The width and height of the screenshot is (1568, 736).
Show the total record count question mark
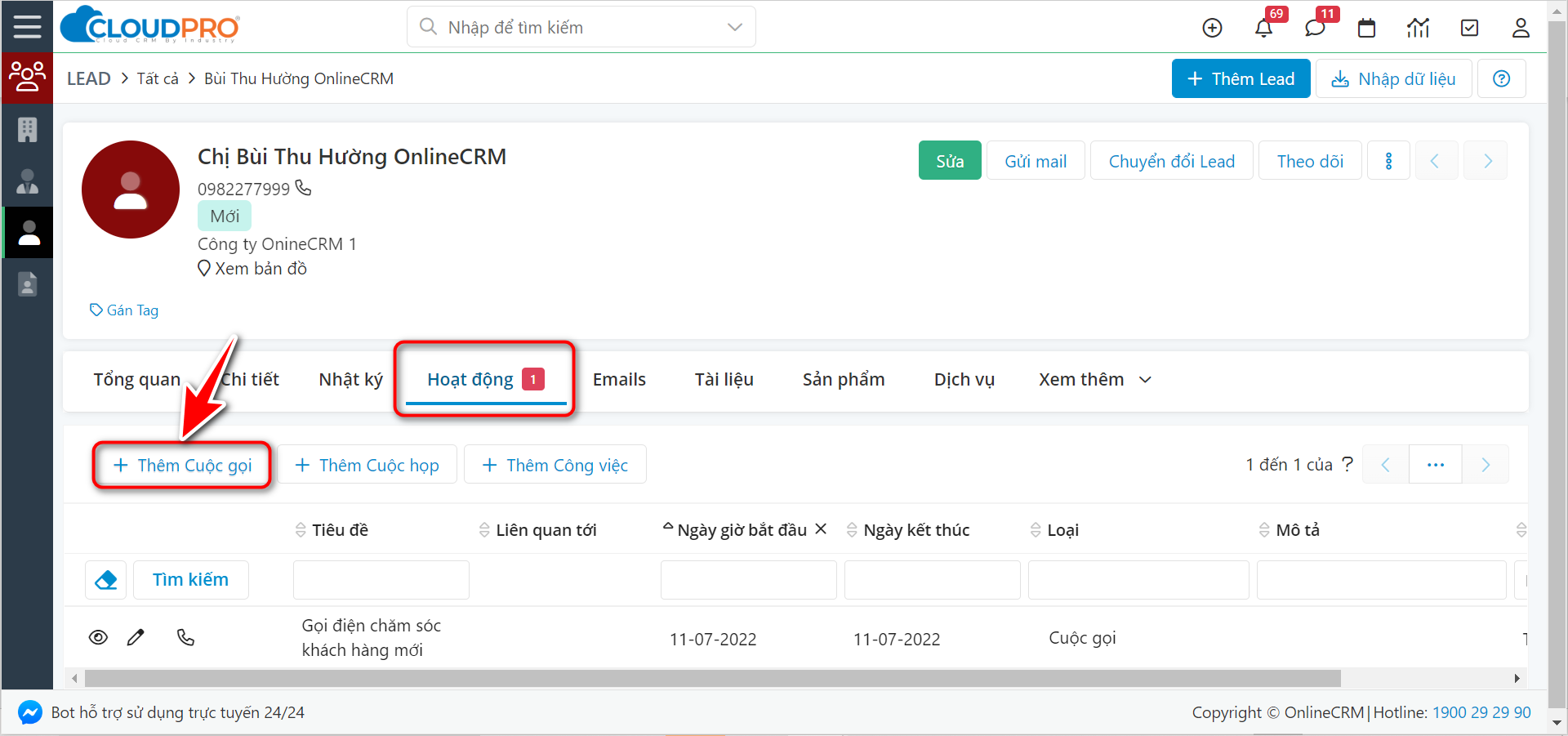pos(1347,464)
